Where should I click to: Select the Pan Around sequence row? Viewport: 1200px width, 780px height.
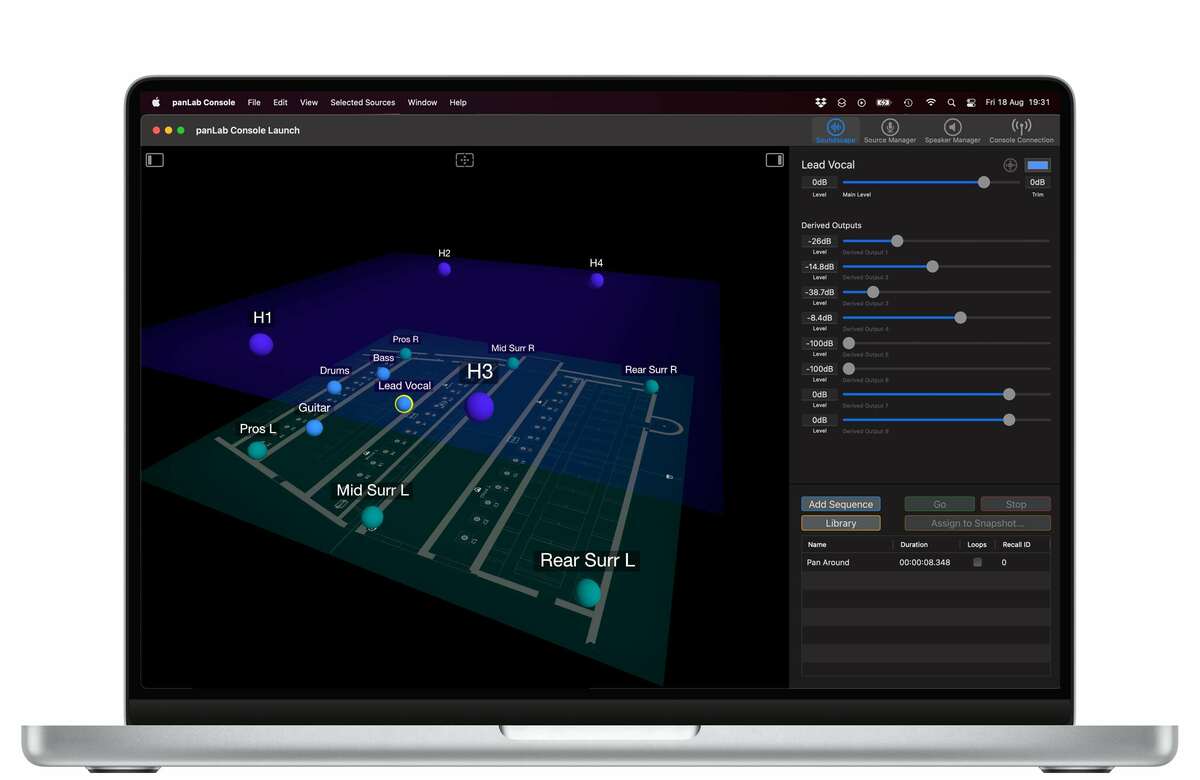click(850, 563)
